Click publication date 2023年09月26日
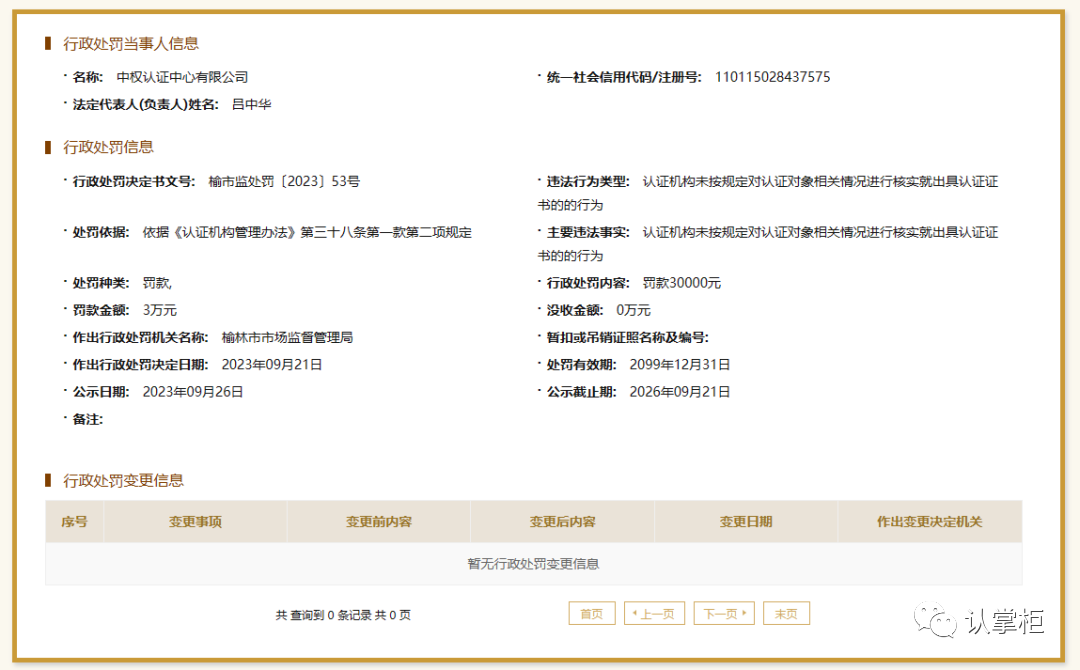The width and height of the screenshot is (1080, 670). (193, 392)
